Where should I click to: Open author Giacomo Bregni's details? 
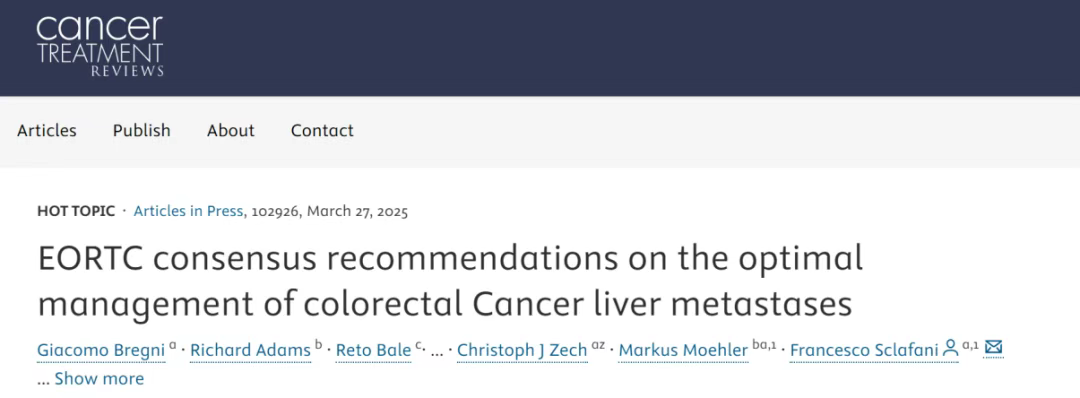[x=101, y=350]
